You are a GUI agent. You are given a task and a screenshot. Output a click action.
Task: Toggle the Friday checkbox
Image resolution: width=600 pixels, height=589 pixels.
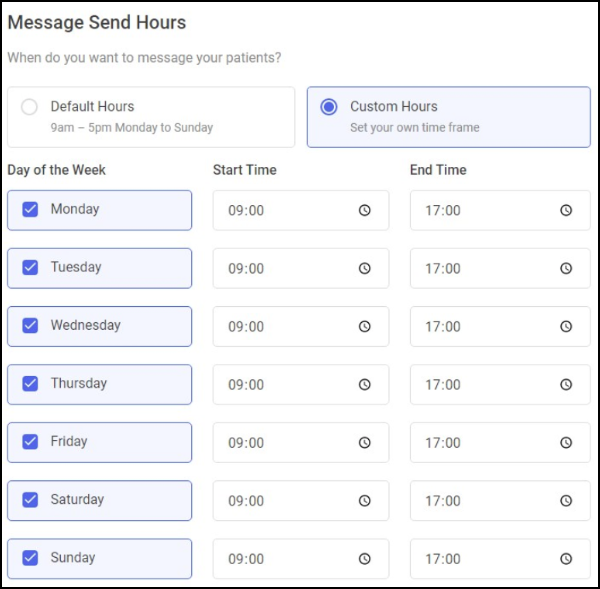point(30,442)
